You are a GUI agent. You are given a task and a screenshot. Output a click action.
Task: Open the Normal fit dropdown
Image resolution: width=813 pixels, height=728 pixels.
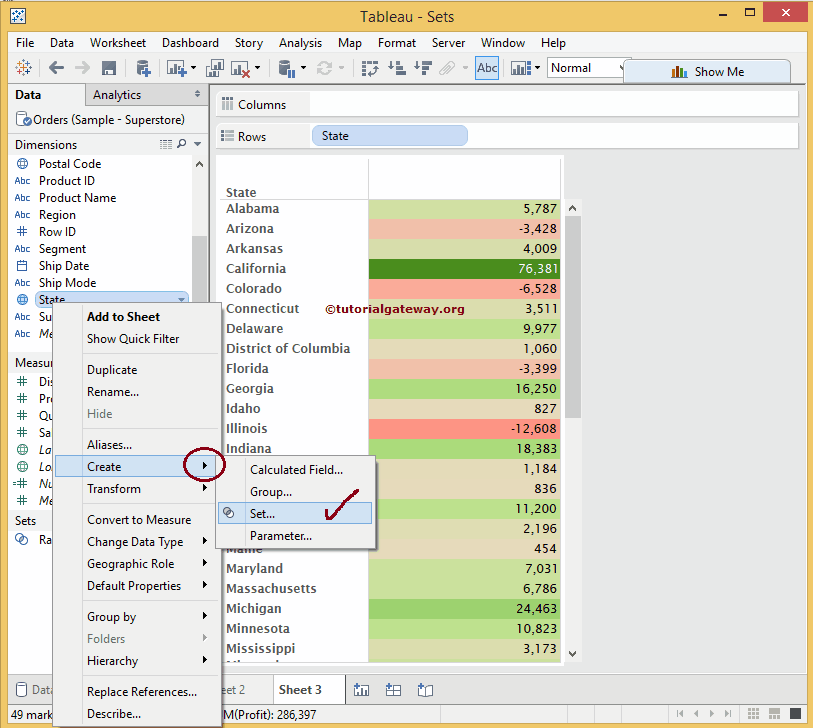click(x=585, y=68)
